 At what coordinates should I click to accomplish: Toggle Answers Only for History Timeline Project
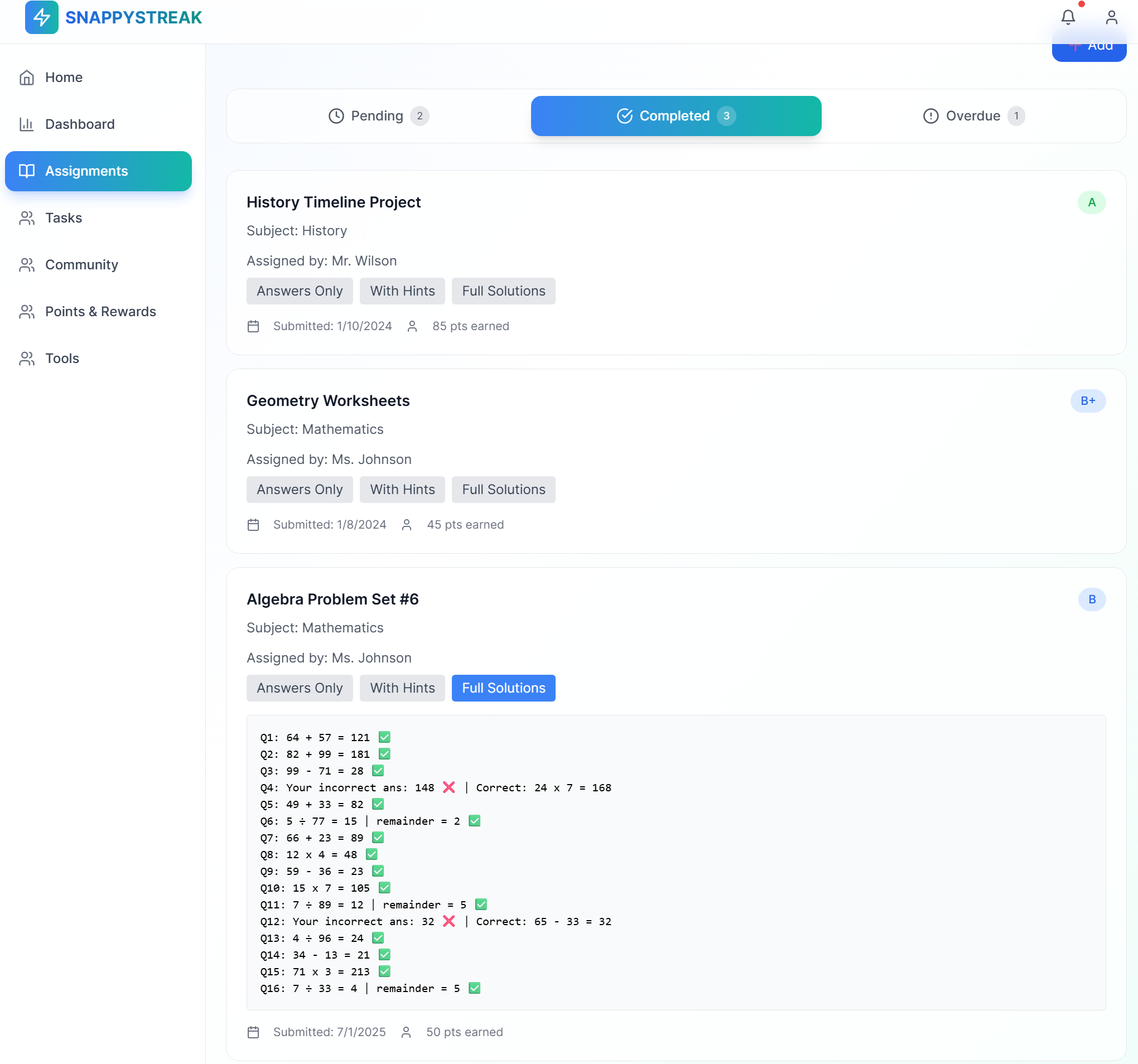[x=300, y=291]
